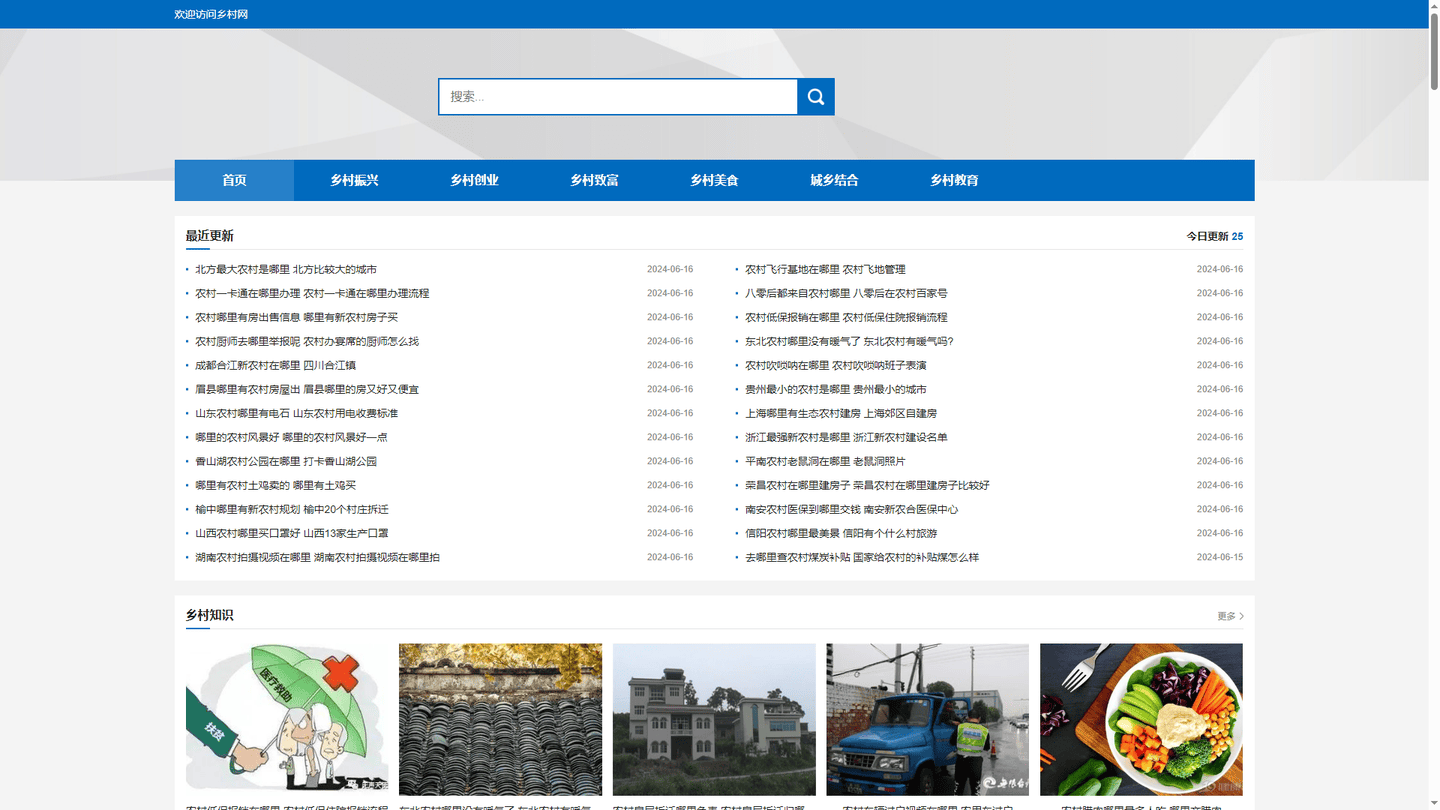The height and width of the screenshot is (810, 1440).
Task: Click into the 搜索 input field
Action: click(x=618, y=97)
